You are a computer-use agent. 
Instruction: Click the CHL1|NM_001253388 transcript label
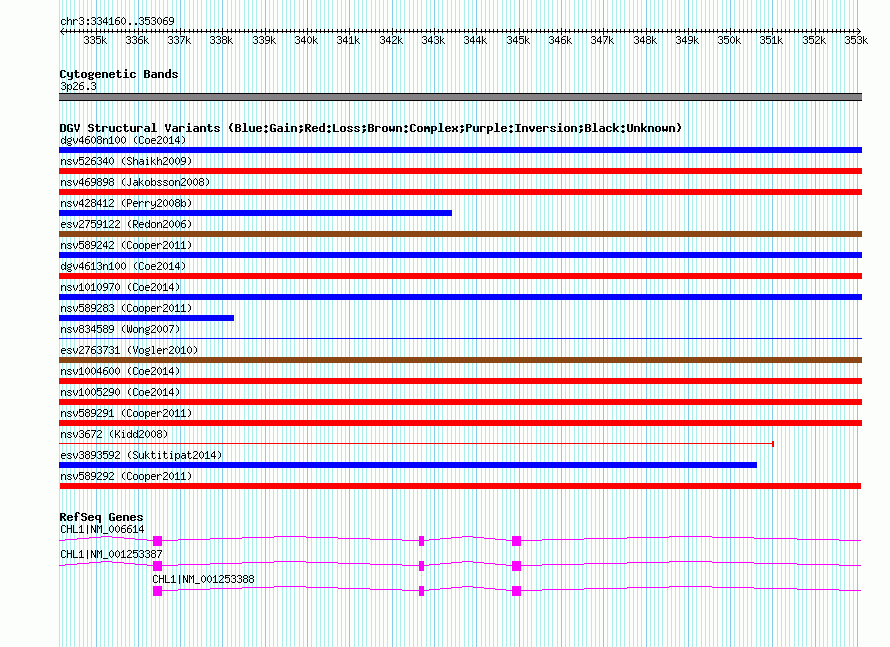point(203,579)
